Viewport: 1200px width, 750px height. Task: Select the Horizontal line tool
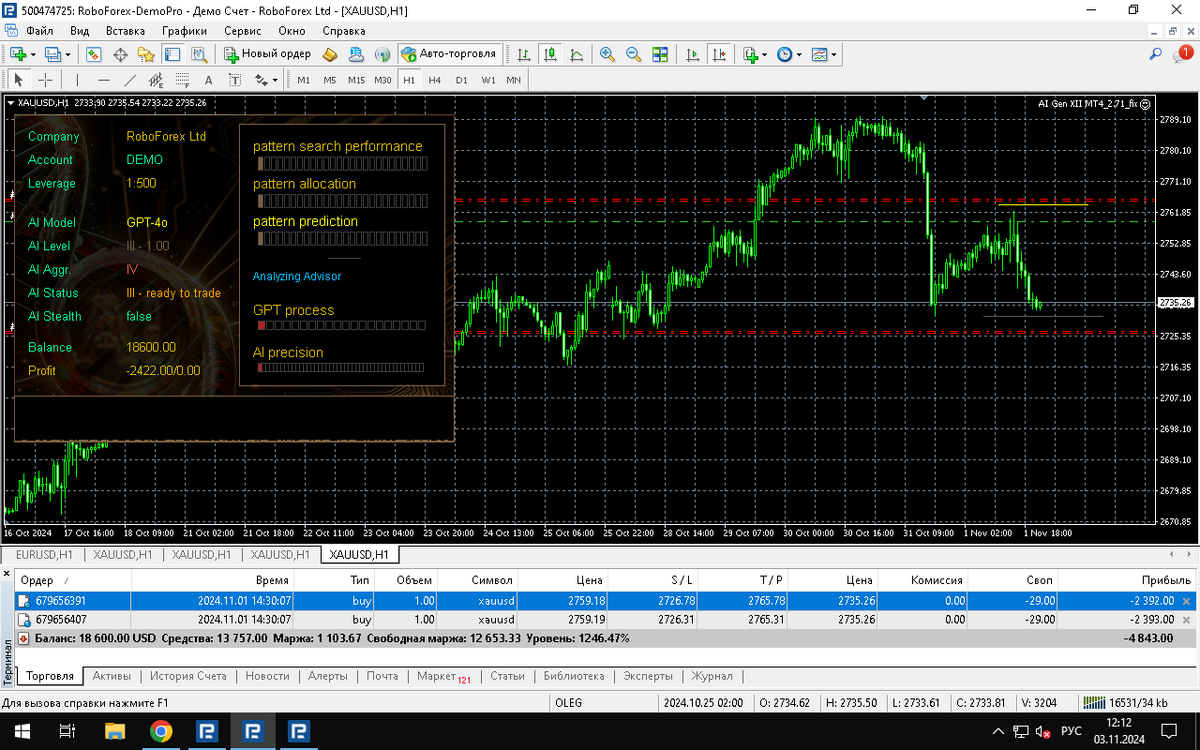click(x=104, y=80)
